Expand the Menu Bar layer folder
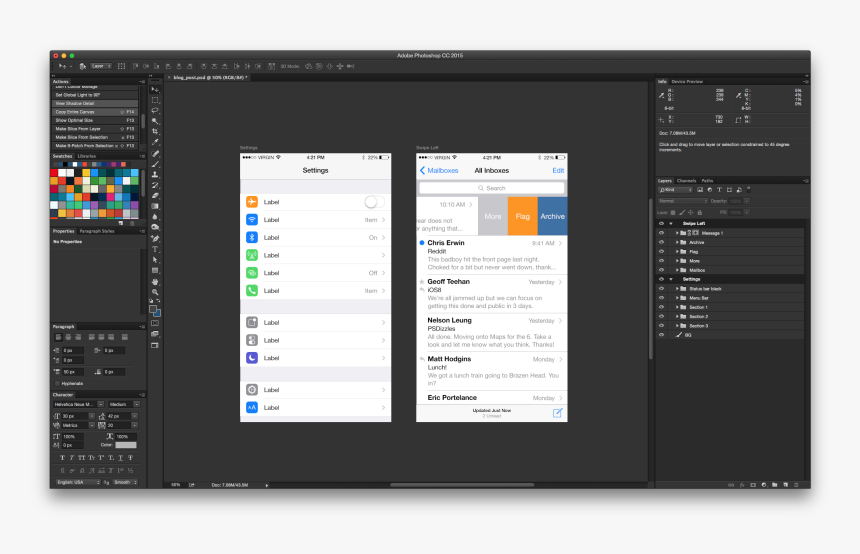860x554 pixels. pyautogui.click(x=677, y=298)
